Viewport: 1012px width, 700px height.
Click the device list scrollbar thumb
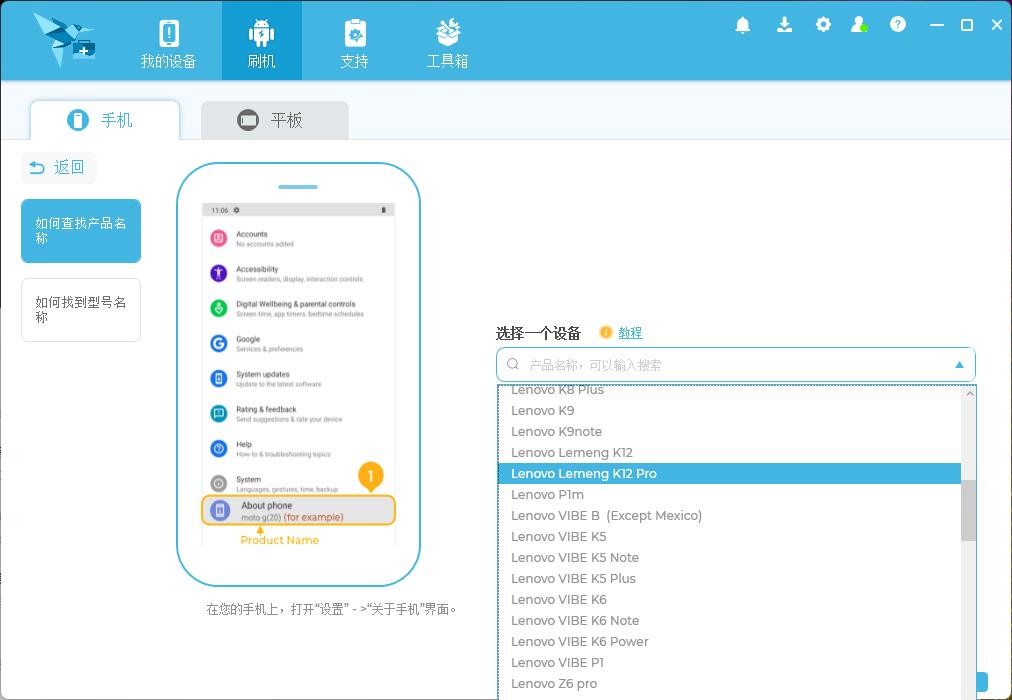(968, 511)
